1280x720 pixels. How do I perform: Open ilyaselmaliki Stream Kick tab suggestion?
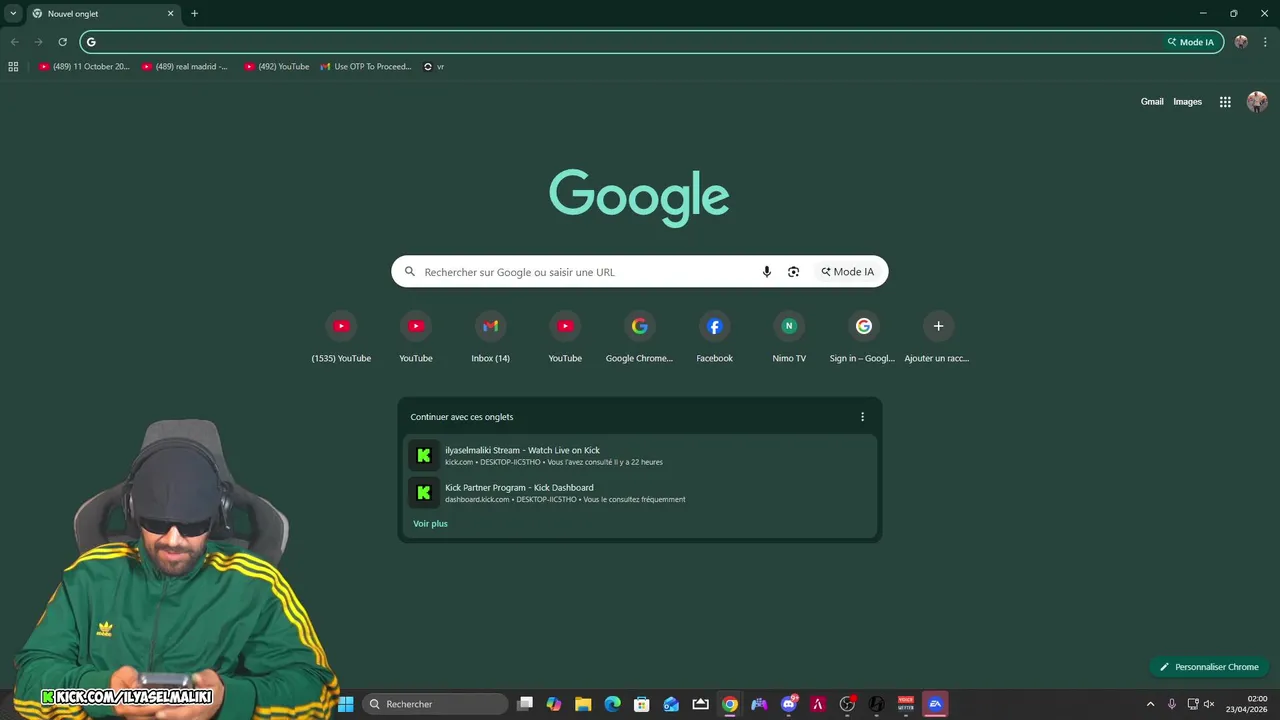click(x=640, y=455)
